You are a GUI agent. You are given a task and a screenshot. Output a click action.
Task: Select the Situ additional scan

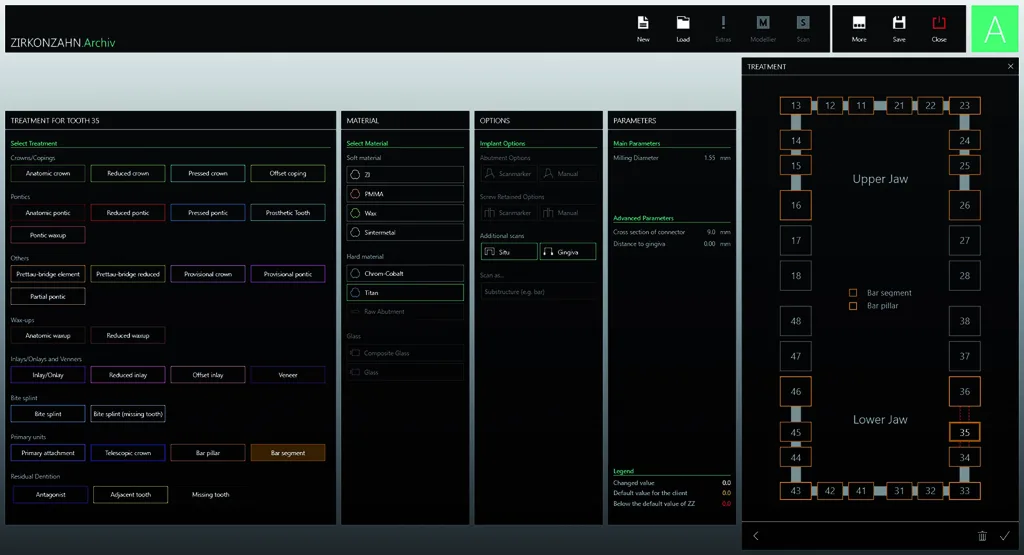(x=509, y=252)
